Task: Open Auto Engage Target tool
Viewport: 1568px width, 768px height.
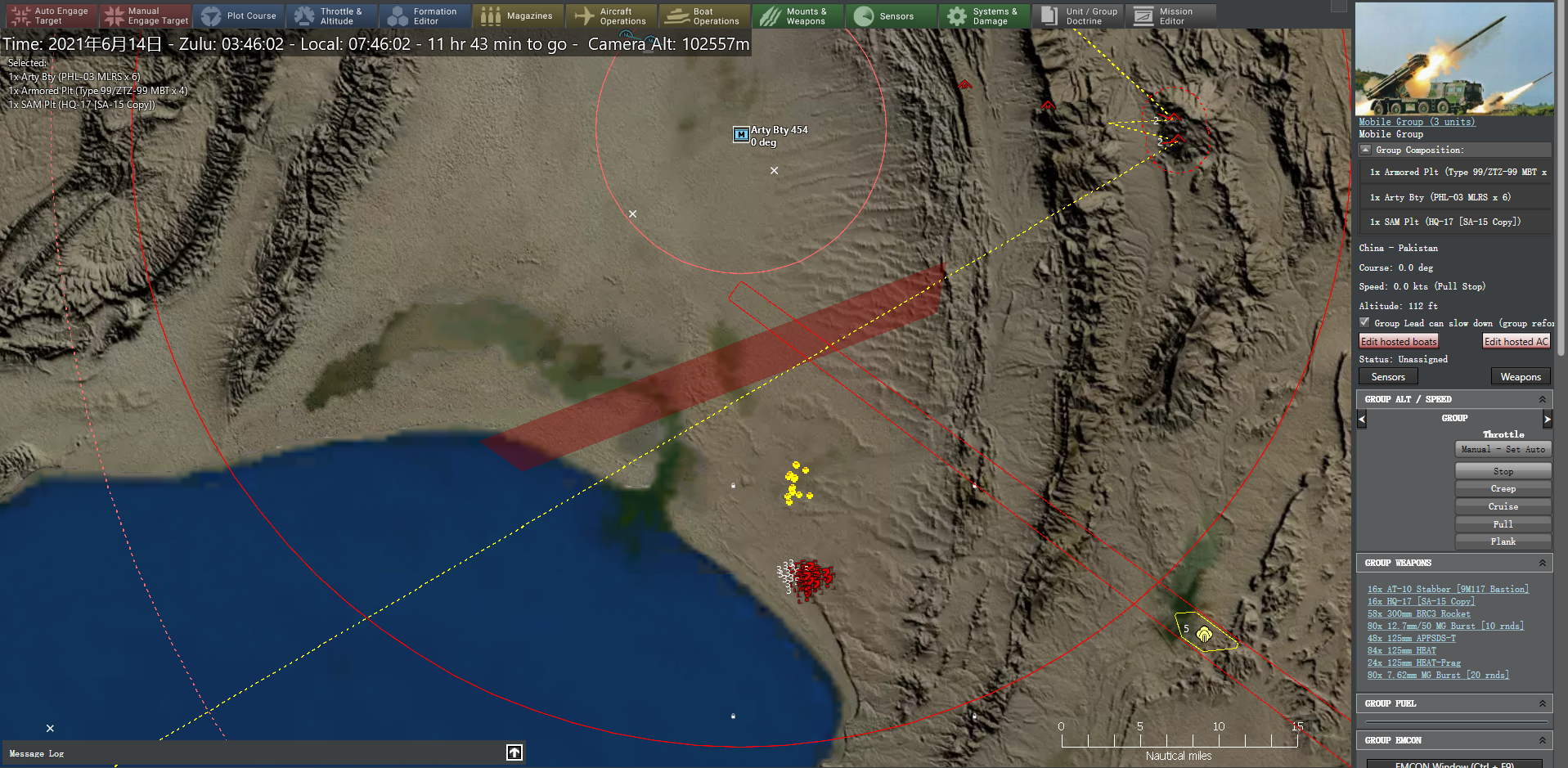Action: point(52,16)
